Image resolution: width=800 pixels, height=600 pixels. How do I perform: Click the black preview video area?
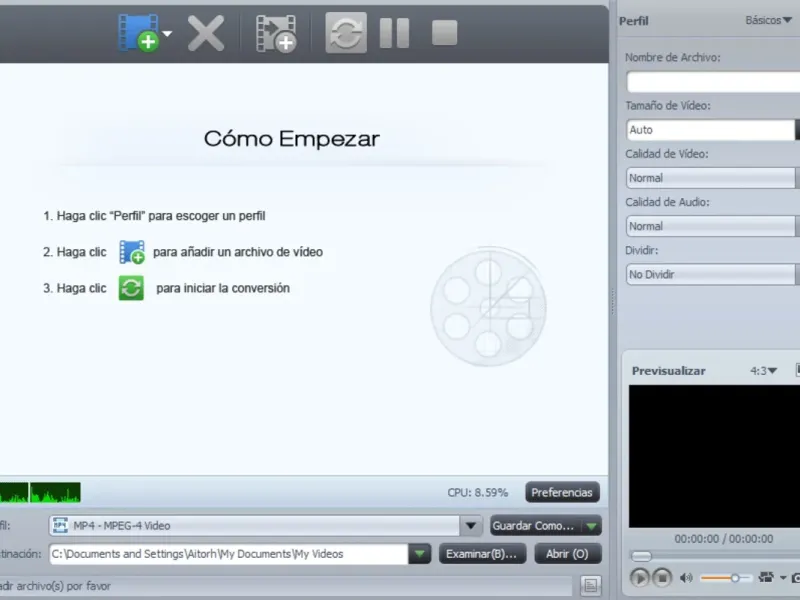pyautogui.click(x=714, y=456)
